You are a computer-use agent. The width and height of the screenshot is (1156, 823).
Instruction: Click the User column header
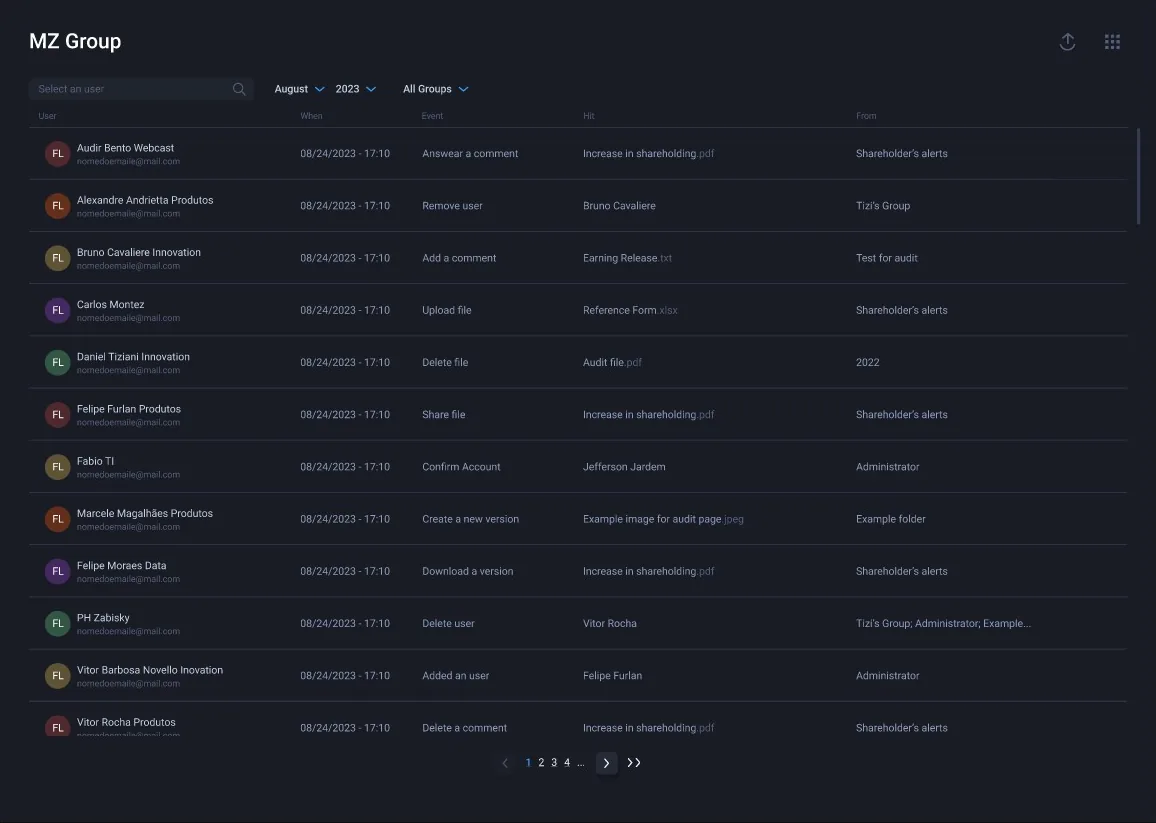click(47, 117)
